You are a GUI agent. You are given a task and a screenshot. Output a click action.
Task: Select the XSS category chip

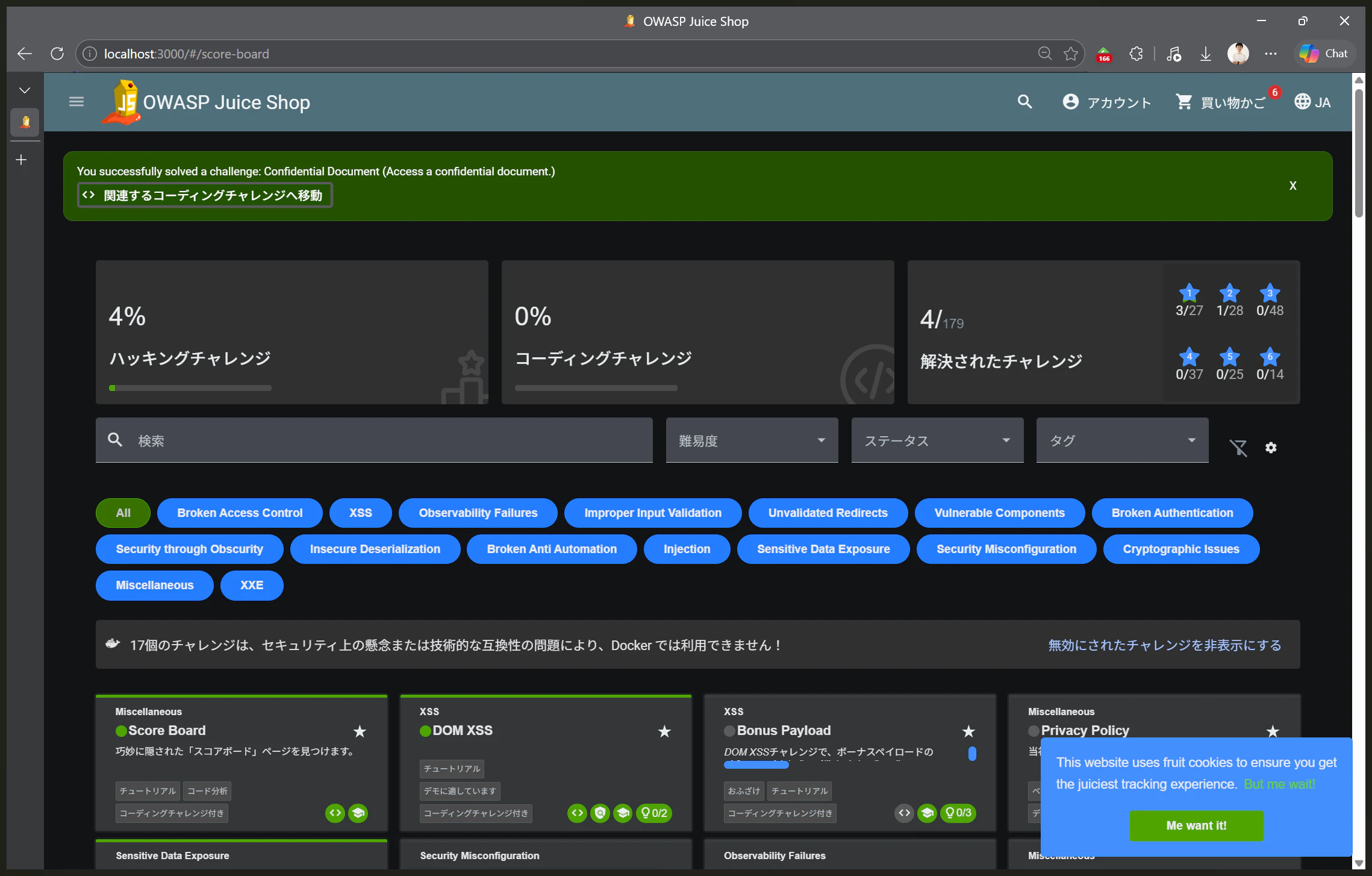[x=360, y=513]
